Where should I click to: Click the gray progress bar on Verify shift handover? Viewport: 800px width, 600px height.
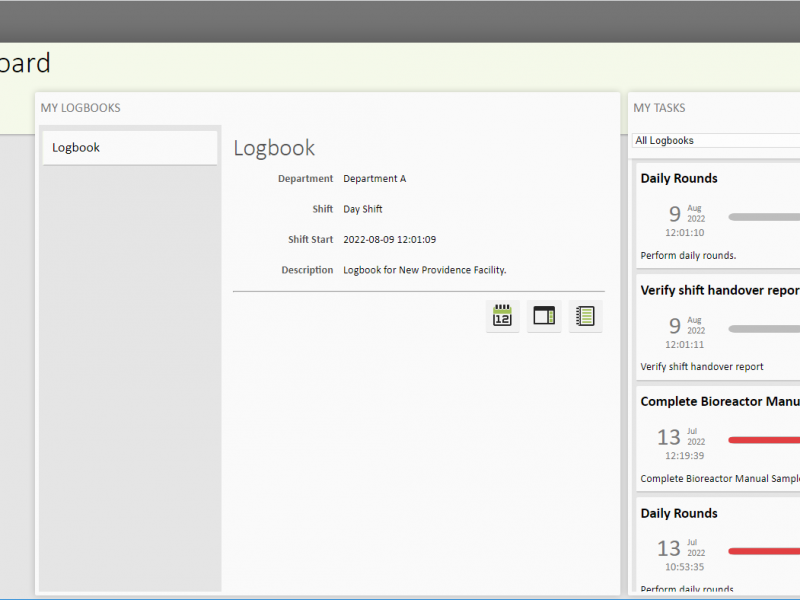coord(764,328)
